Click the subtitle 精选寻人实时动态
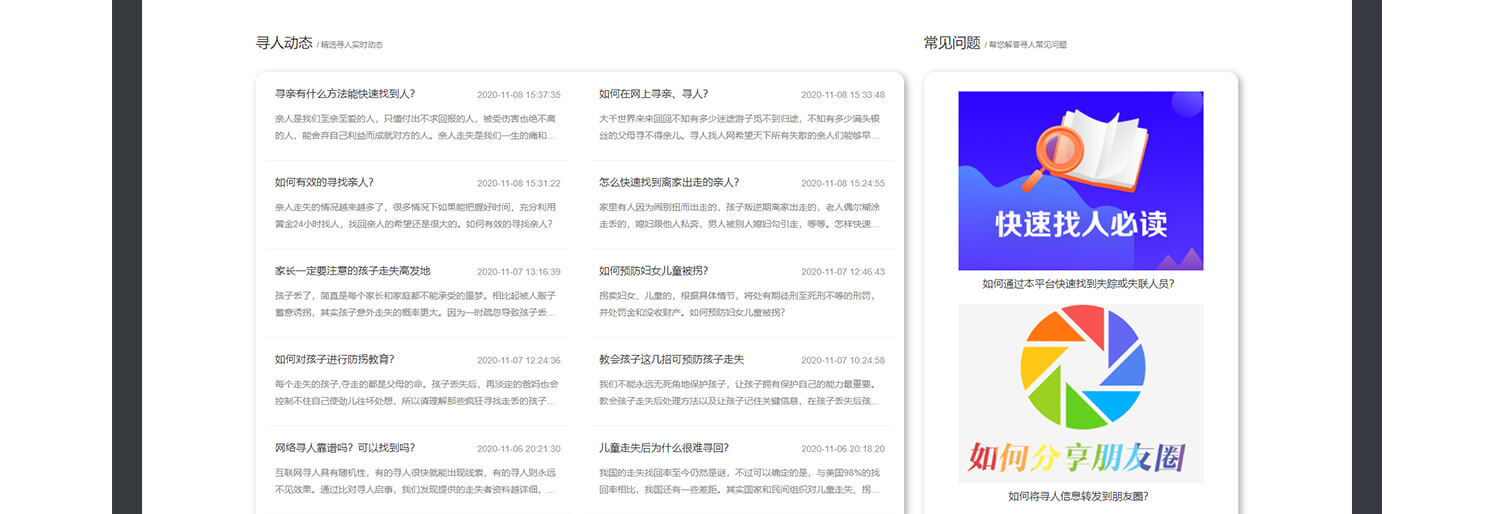 tap(352, 45)
